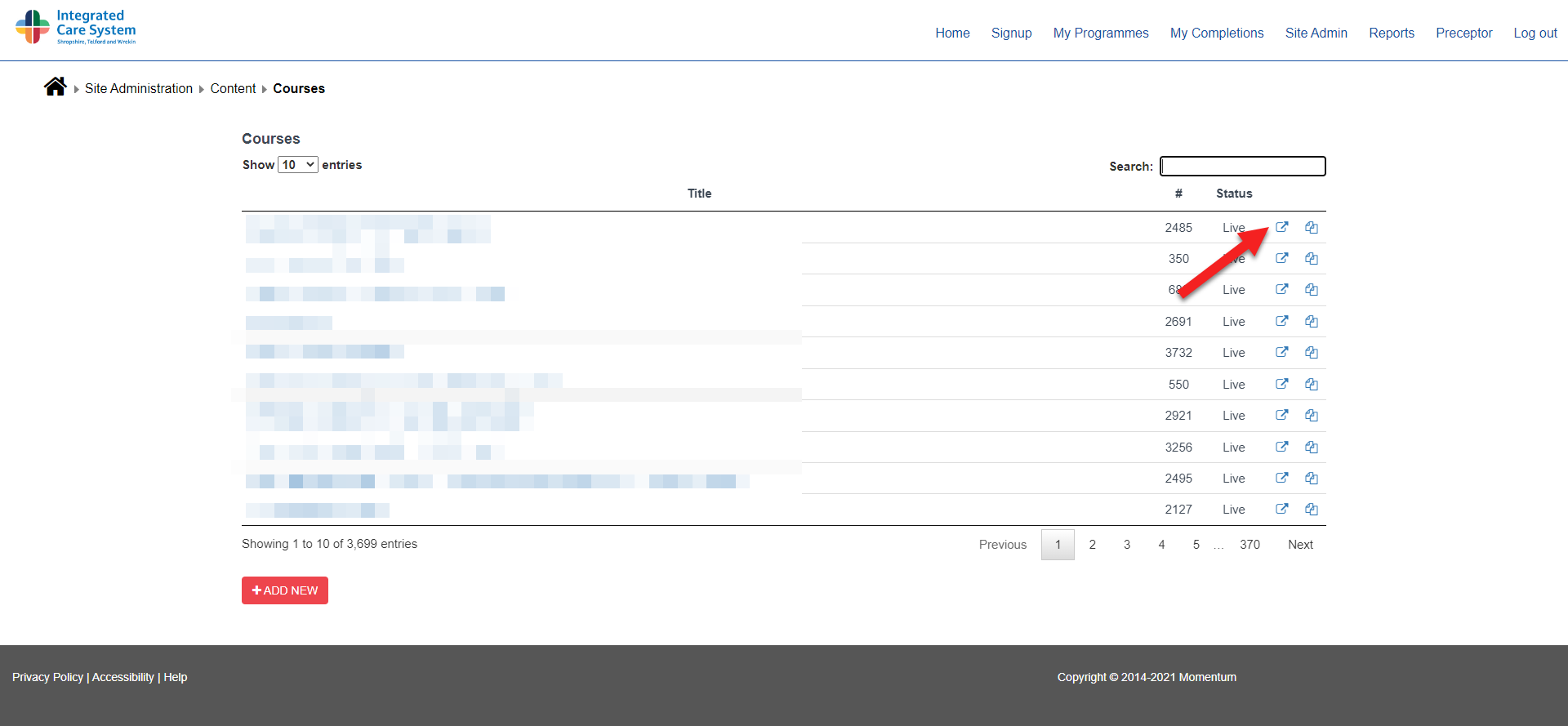
Task: Open the Privacy Policy footer link
Action: coord(47,677)
